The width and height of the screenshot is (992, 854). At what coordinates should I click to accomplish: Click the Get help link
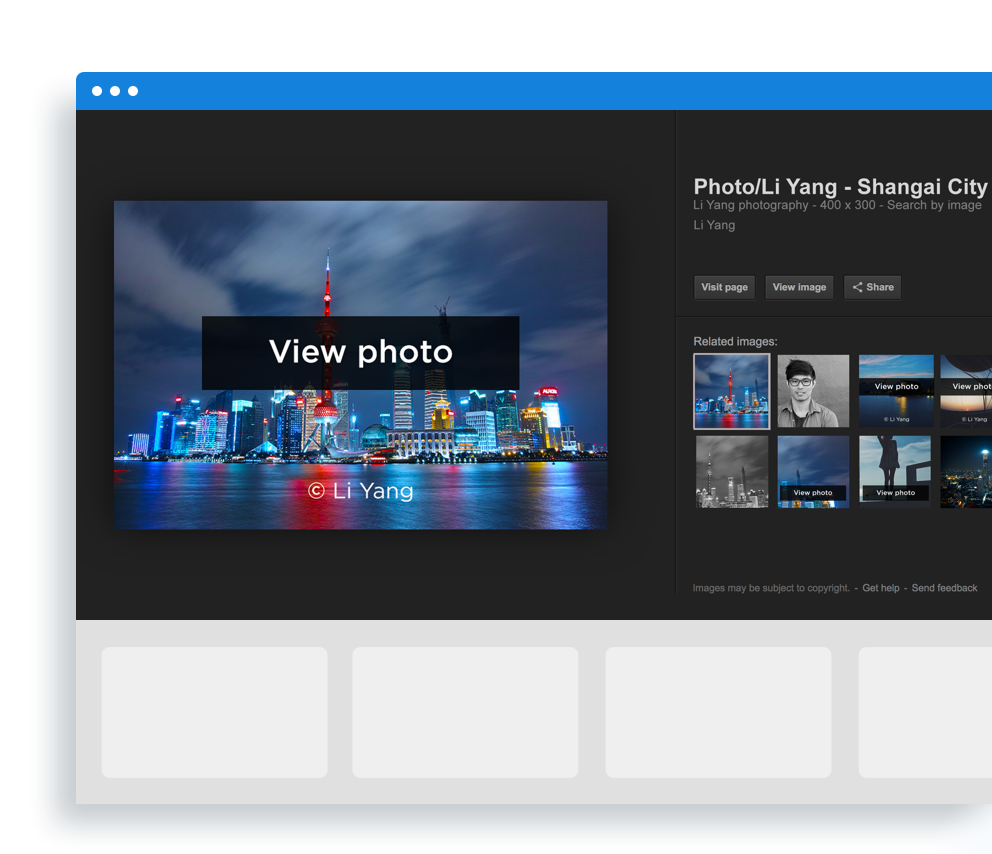[880, 588]
